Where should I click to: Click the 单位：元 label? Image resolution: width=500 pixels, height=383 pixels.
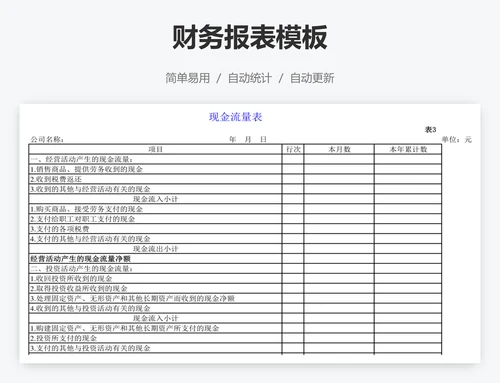point(457,139)
